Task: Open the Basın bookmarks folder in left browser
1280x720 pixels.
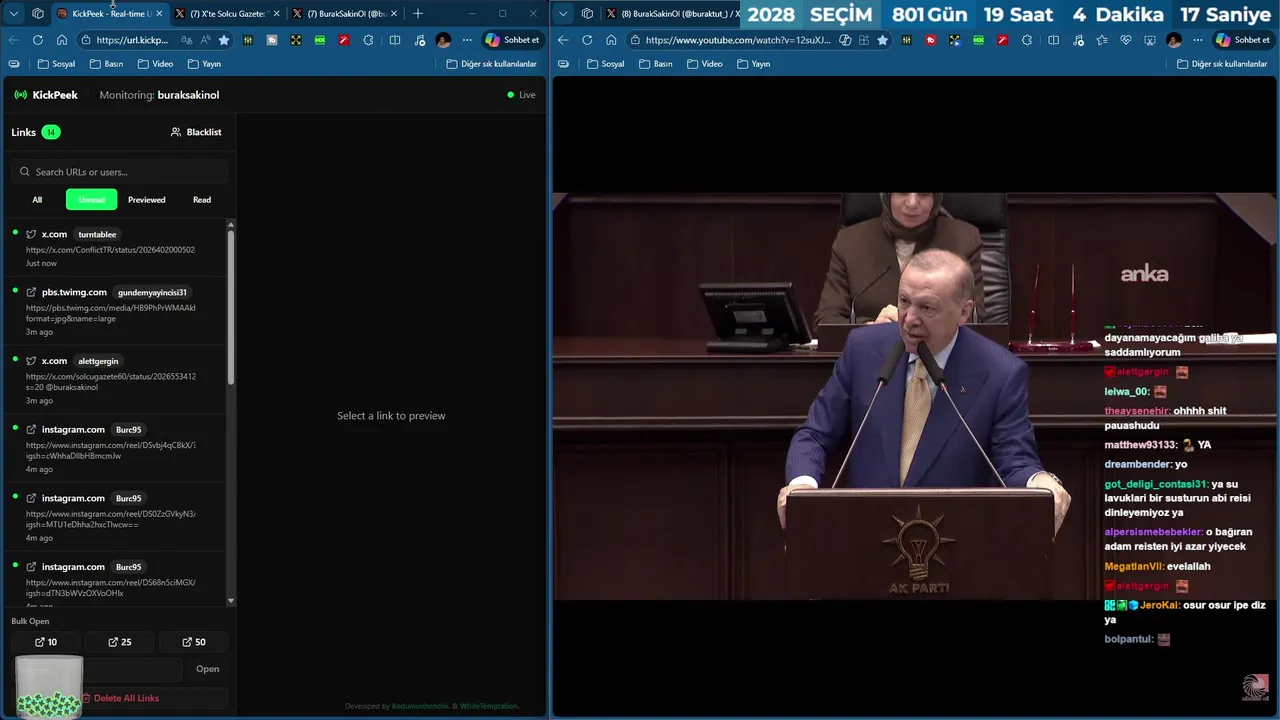Action: (x=106, y=64)
